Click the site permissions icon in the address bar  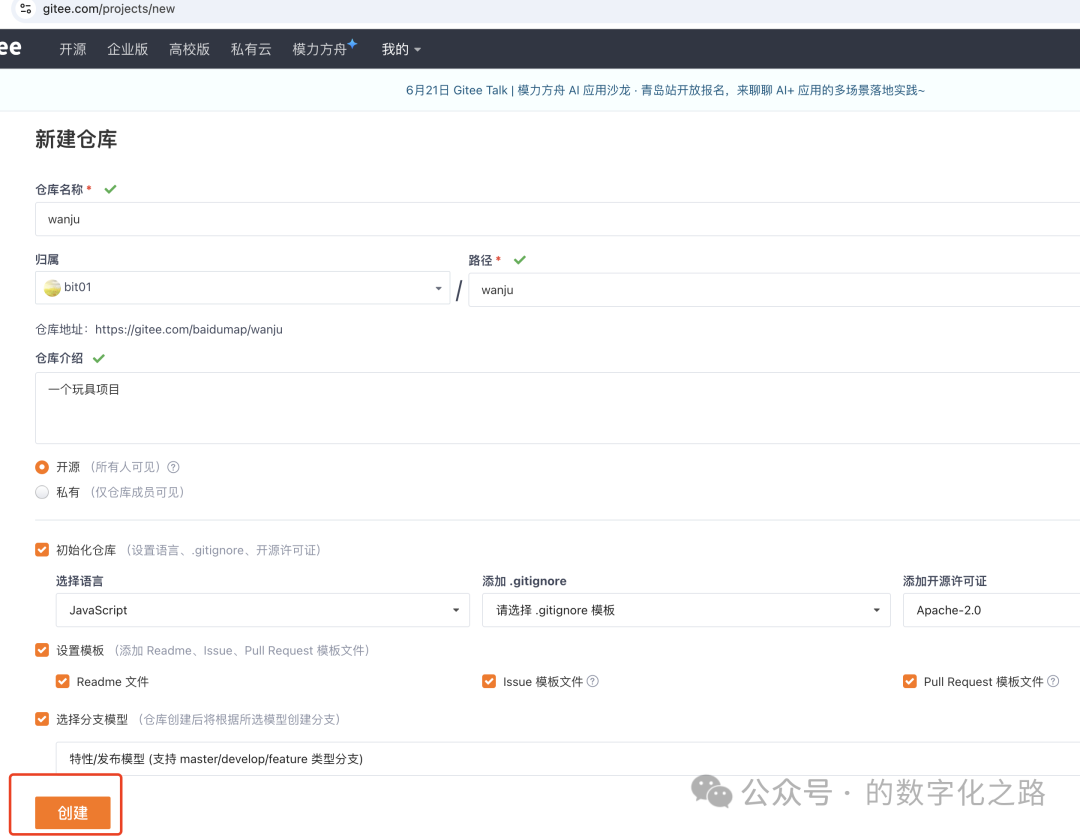pos(23,9)
